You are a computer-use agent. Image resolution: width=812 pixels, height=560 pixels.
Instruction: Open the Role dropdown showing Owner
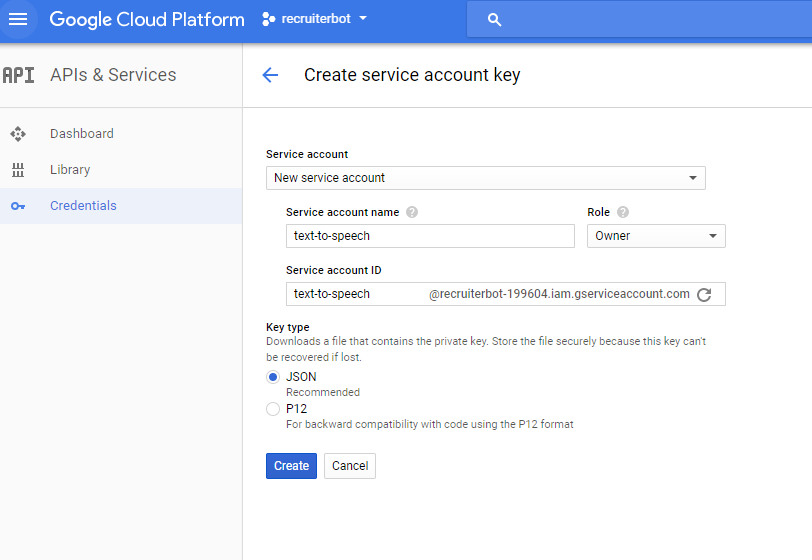tap(656, 236)
